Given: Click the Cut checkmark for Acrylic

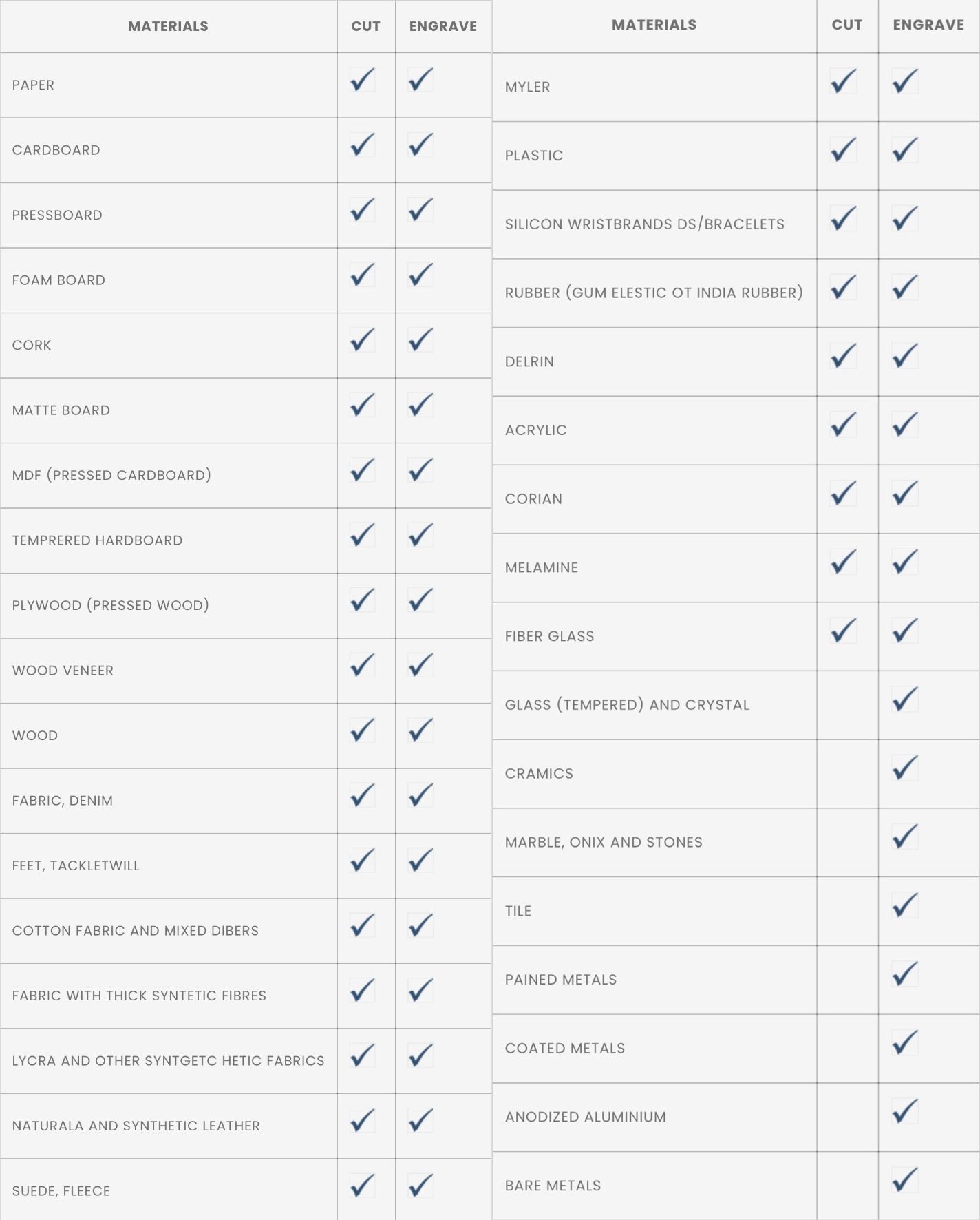Looking at the screenshot, I should tap(843, 424).
